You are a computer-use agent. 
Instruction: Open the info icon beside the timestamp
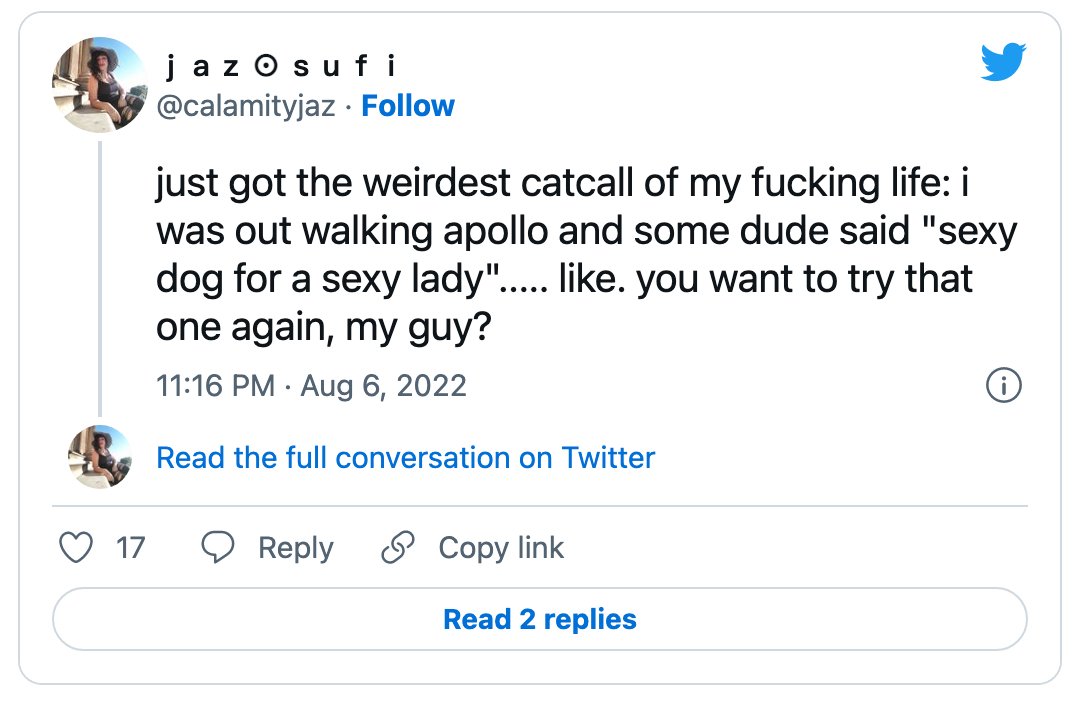coord(1004,385)
